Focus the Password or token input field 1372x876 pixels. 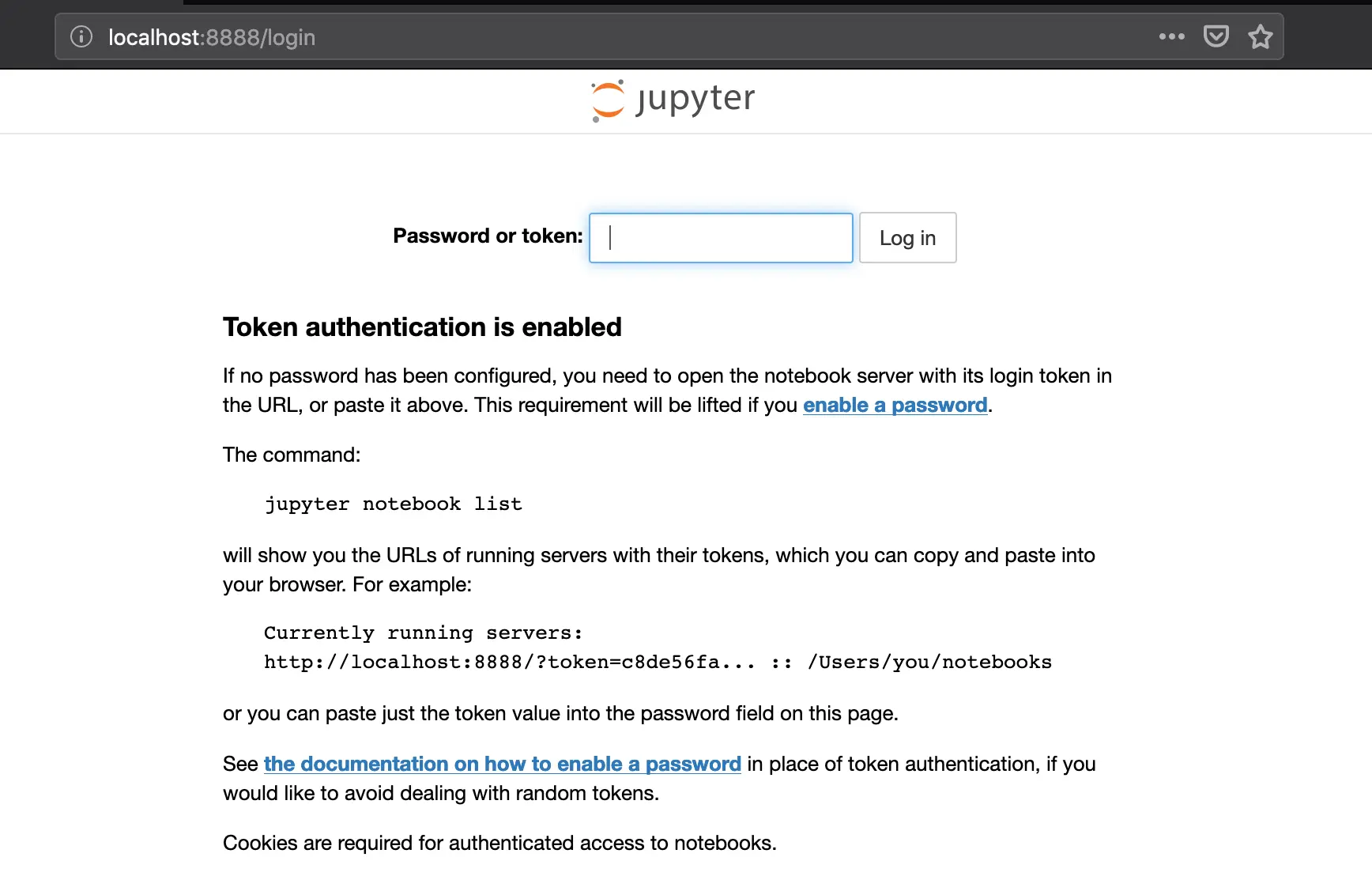click(x=721, y=238)
